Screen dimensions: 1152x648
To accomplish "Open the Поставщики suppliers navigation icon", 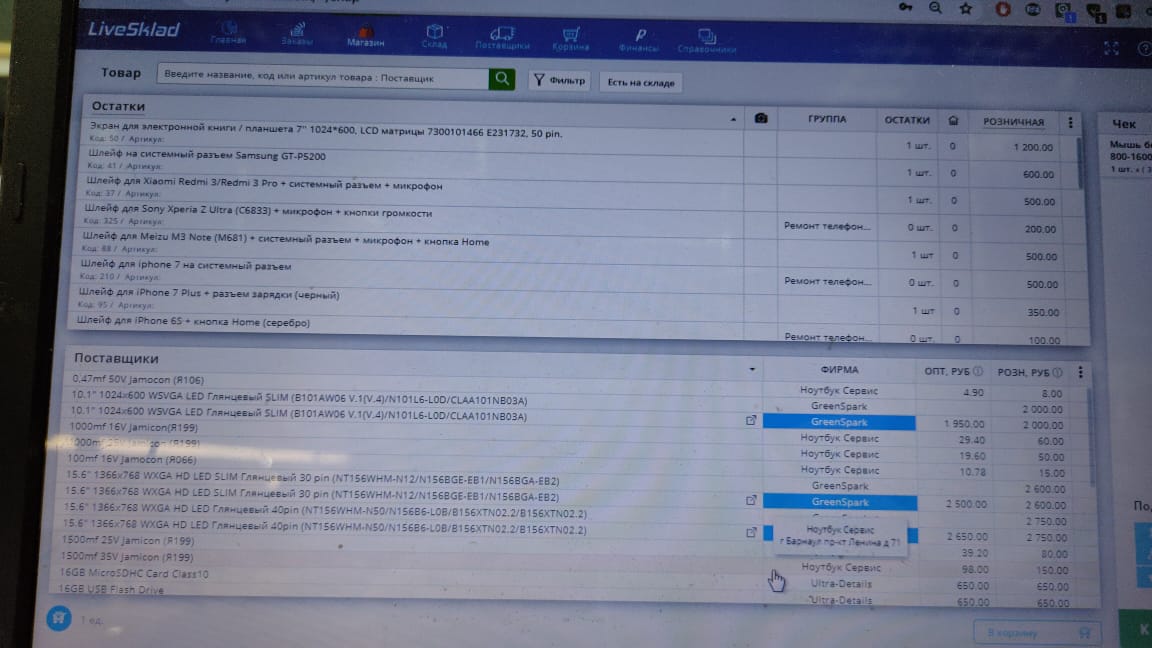I will coord(502,38).
